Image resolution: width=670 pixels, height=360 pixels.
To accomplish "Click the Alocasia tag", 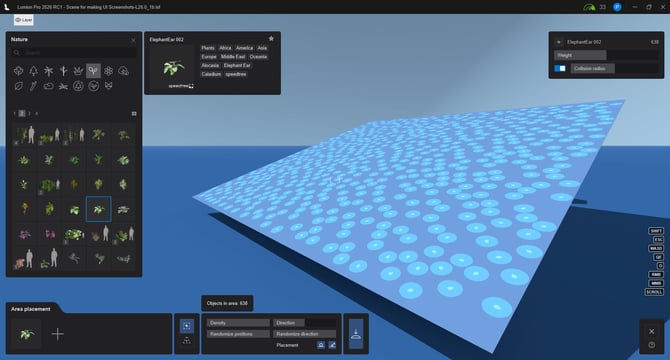I will click(210, 65).
